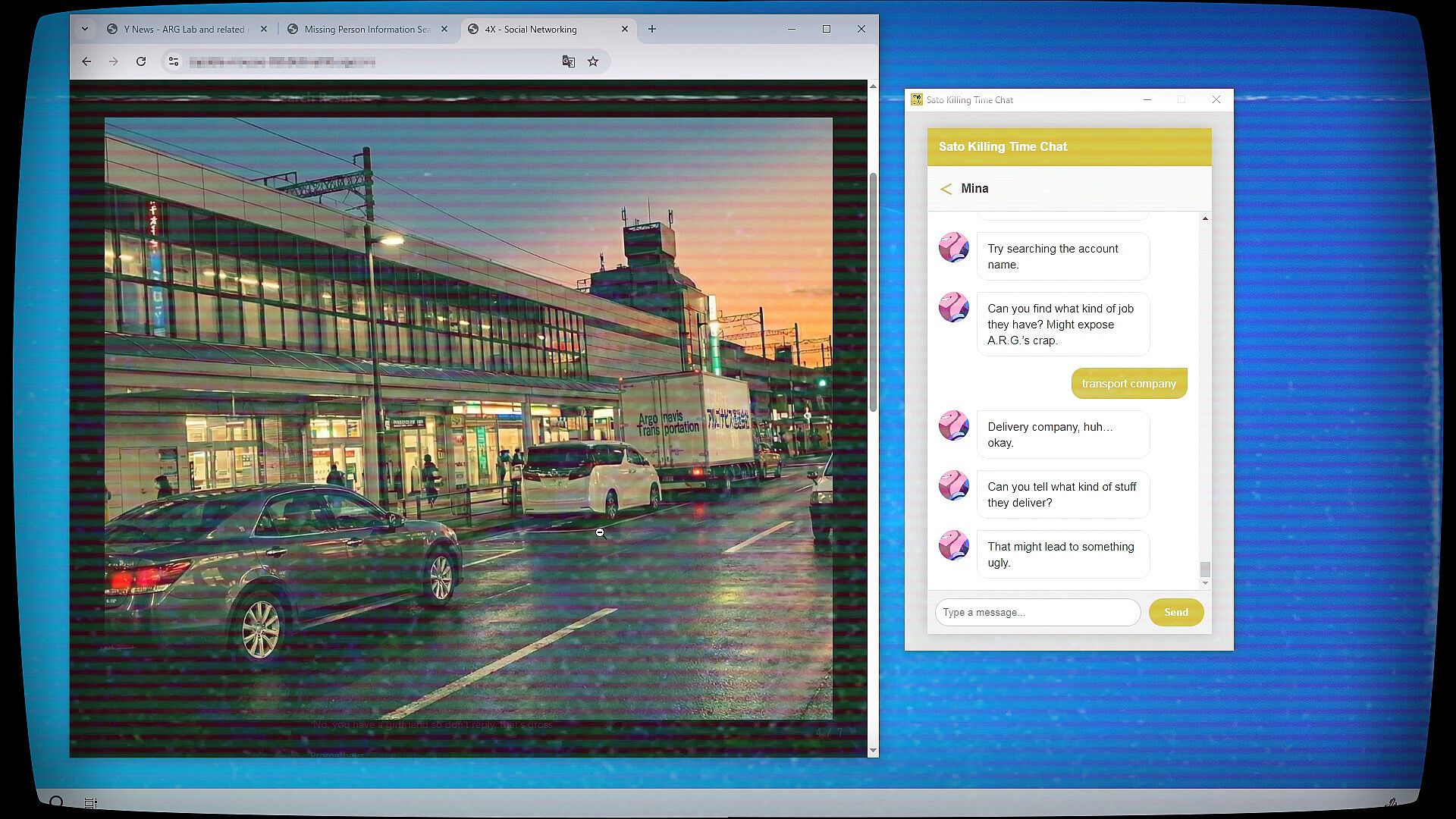
Task: Reload the current page
Action: 141,61
